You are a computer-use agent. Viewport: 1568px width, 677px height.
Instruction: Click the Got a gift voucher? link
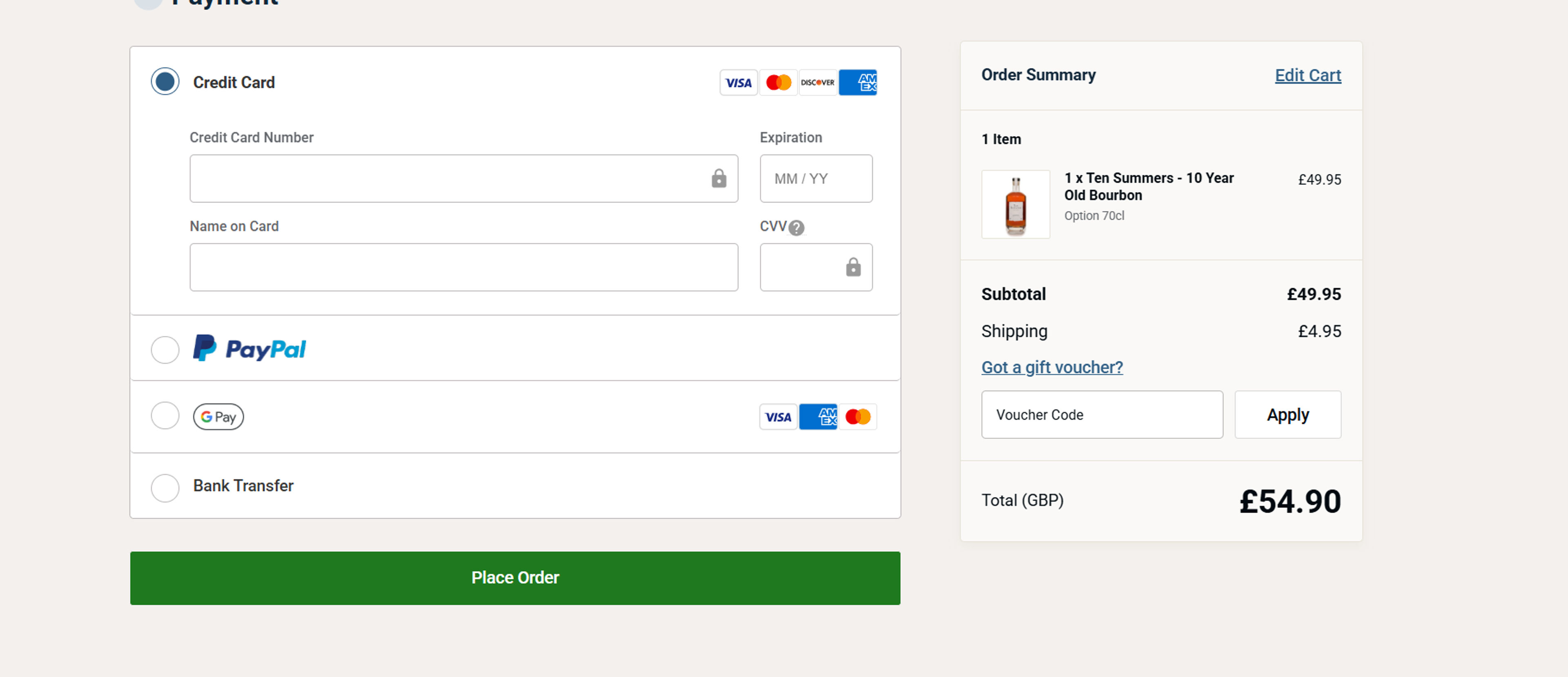click(1052, 367)
